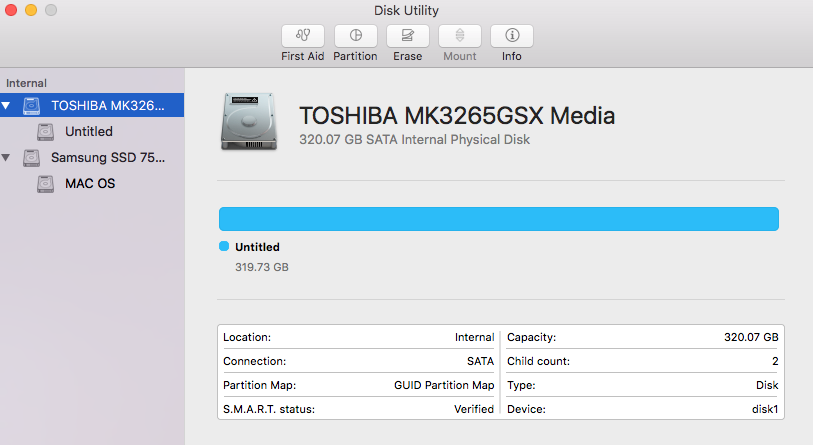Collapse the Samsung SSD disclosure triangle
The image size is (813, 445).
click(x=8, y=158)
